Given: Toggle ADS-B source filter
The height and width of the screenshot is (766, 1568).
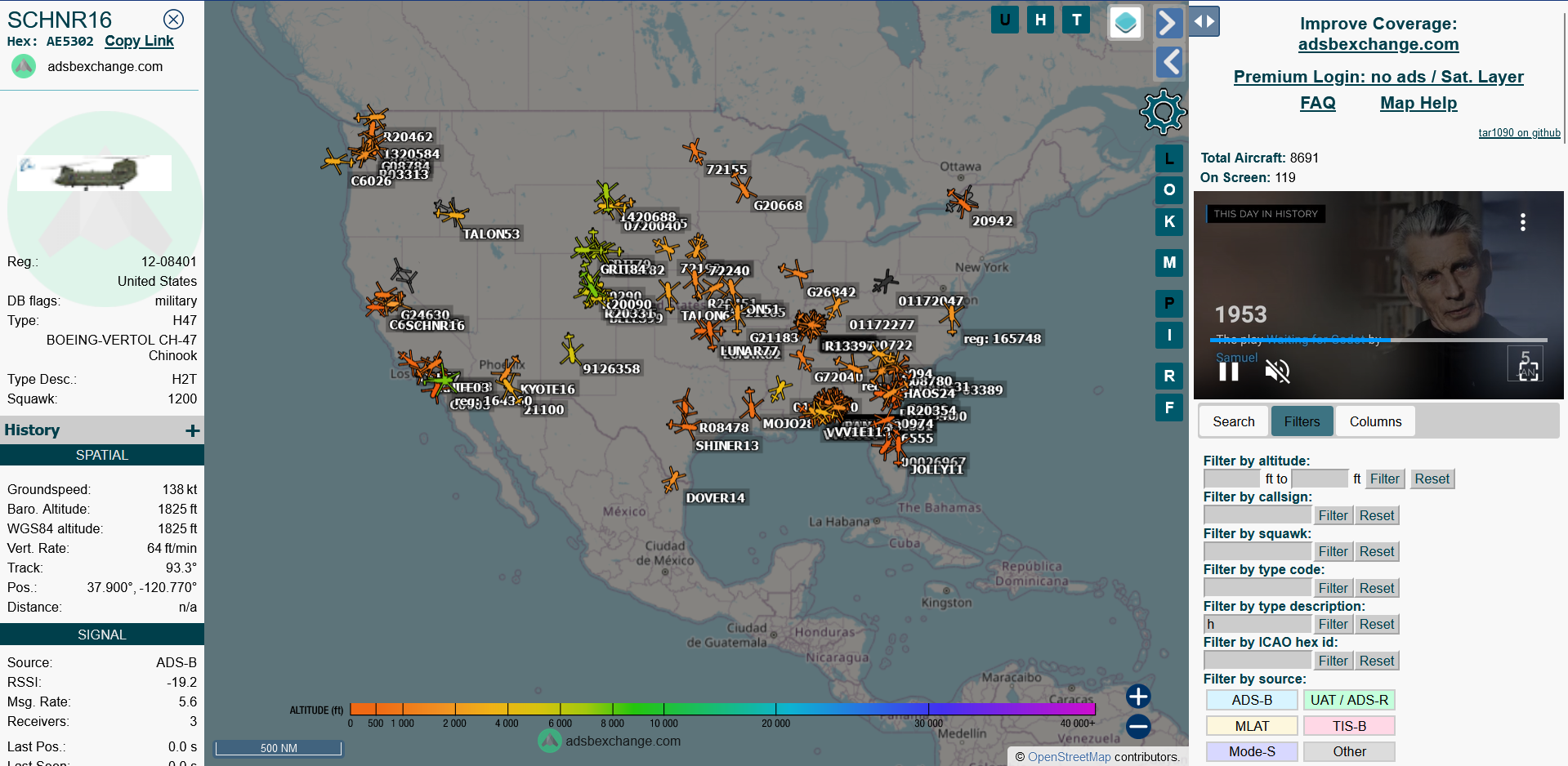Looking at the screenshot, I should (1252, 700).
